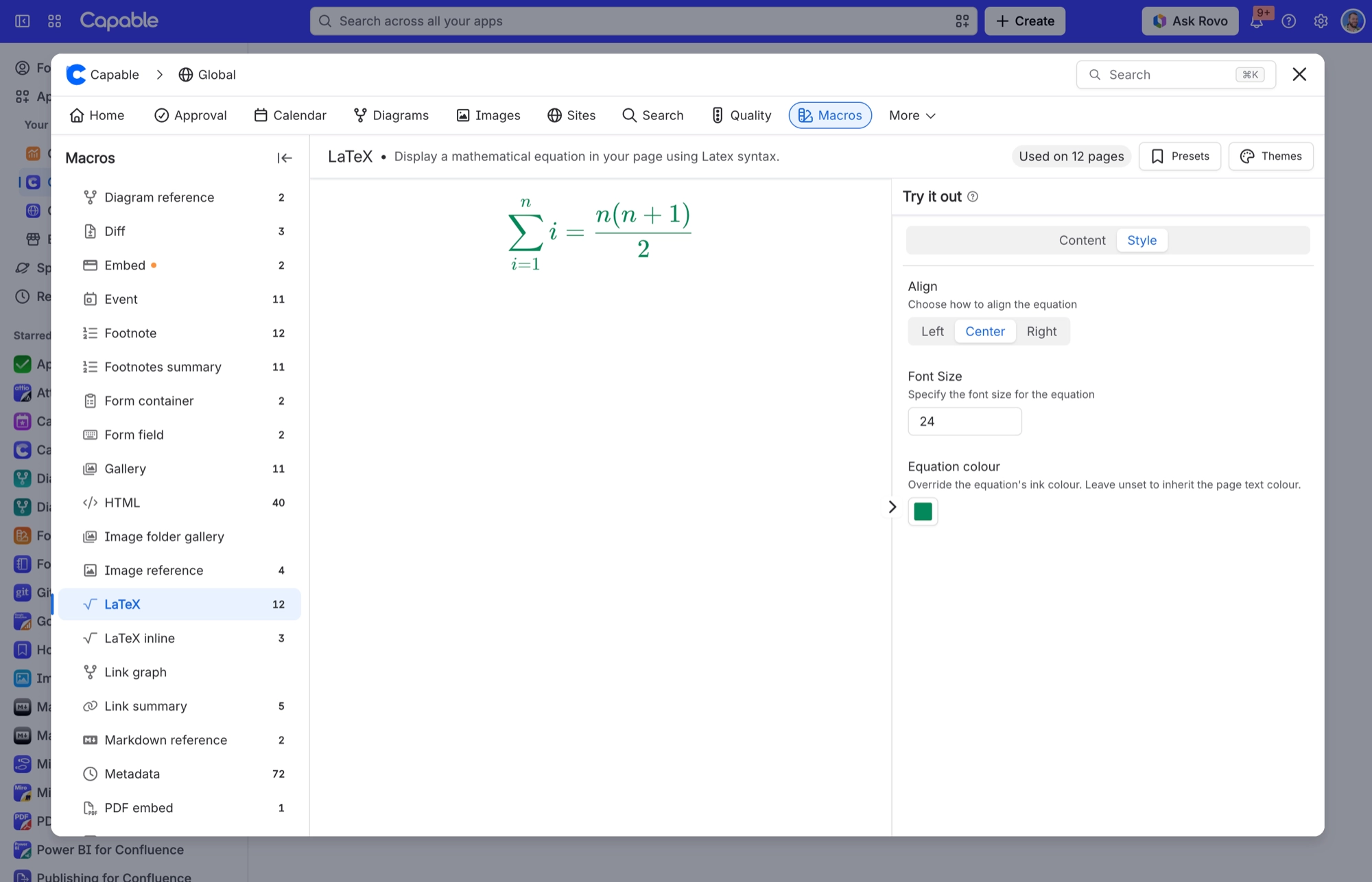Open the settings gear
The height and width of the screenshot is (882, 1372).
1321,21
